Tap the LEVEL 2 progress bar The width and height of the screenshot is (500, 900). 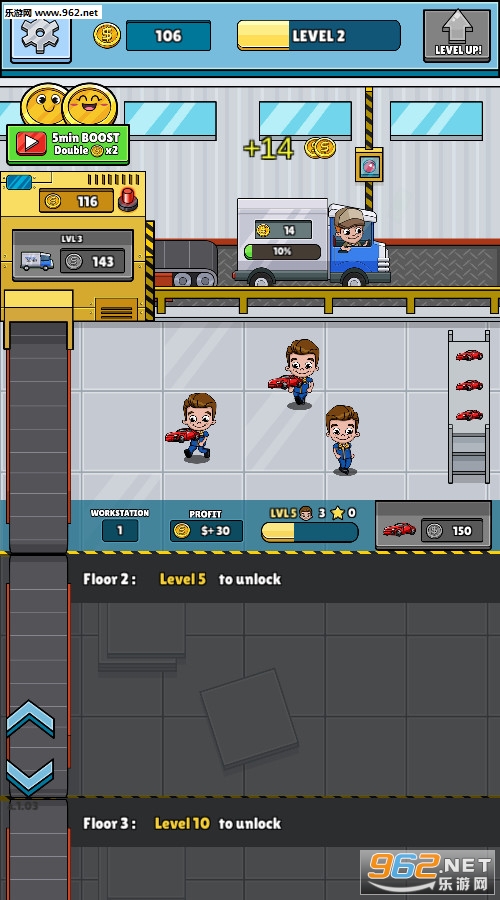[x=319, y=36]
